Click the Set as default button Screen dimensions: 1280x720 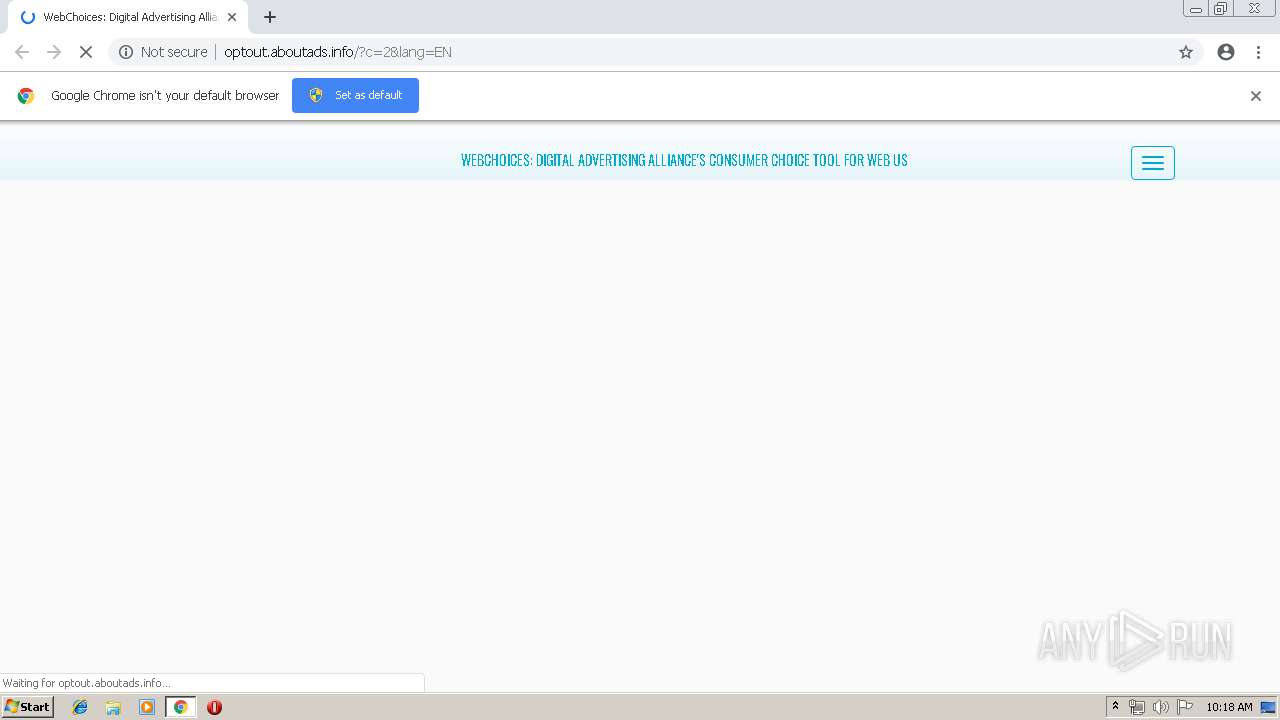(355, 95)
